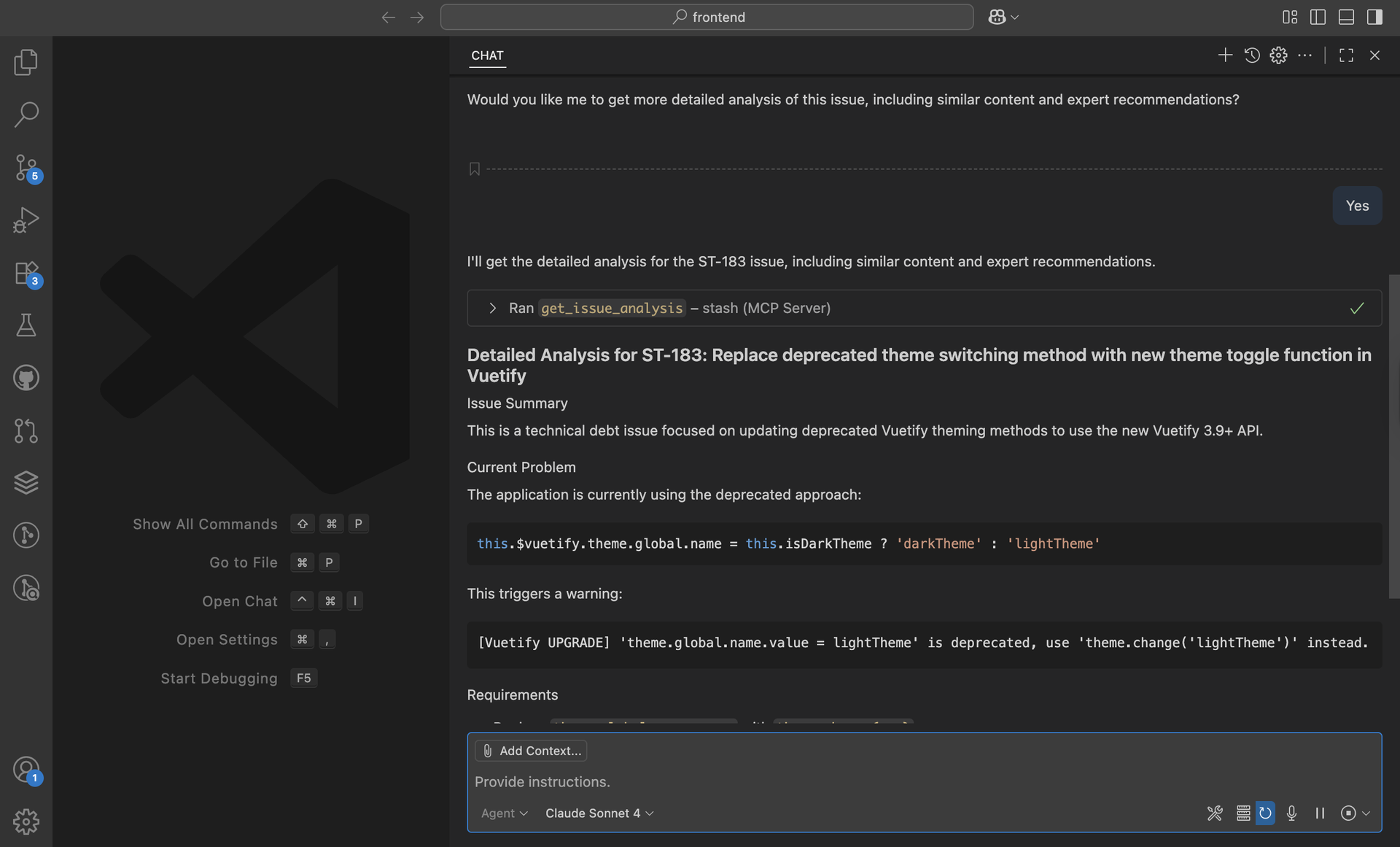Open the Search view in activity bar
This screenshot has height=847, width=1400.
click(x=26, y=115)
